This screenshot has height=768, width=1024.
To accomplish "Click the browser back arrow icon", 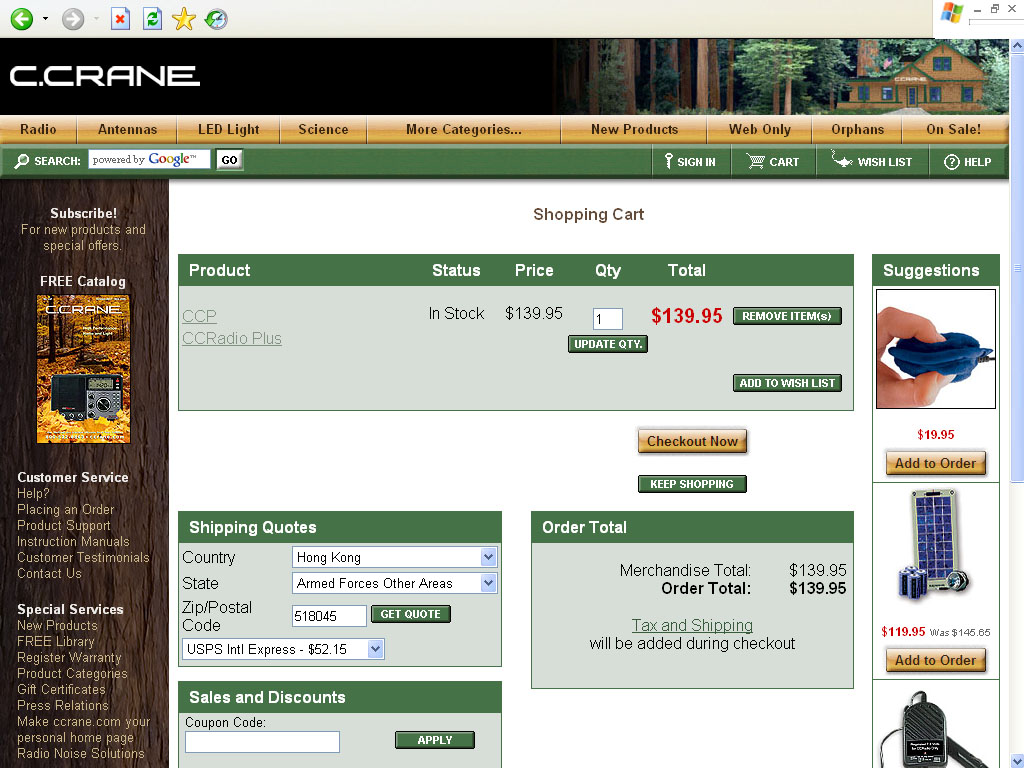I will pyautogui.click(x=21, y=19).
